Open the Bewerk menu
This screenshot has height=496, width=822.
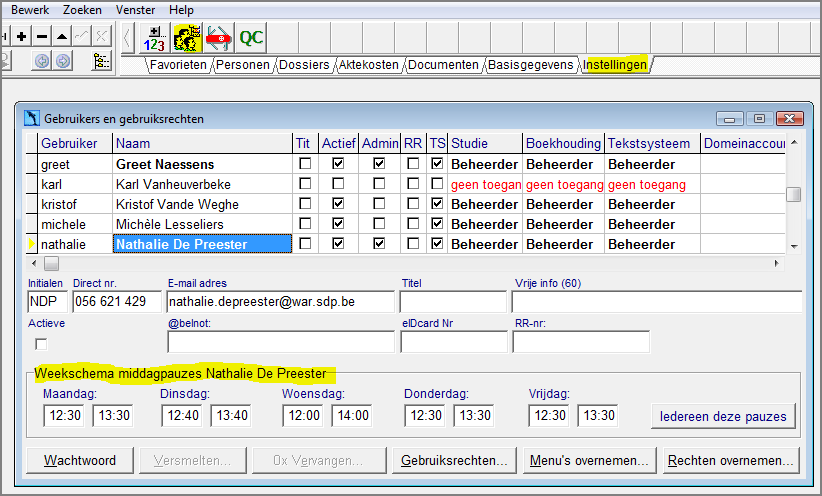(30, 10)
